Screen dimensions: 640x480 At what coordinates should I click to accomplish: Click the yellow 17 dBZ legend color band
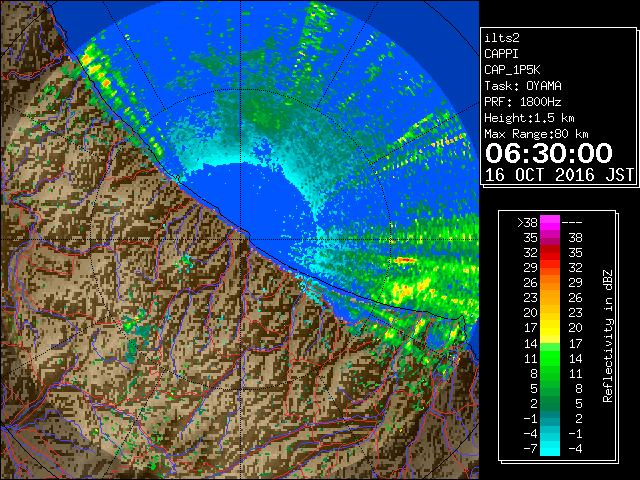[550, 328]
